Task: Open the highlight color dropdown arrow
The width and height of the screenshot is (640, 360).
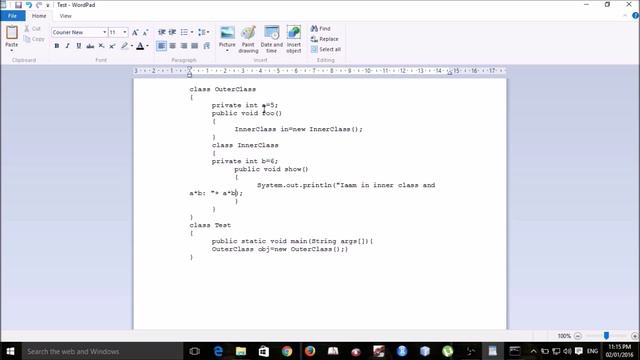Action: coord(132,46)
